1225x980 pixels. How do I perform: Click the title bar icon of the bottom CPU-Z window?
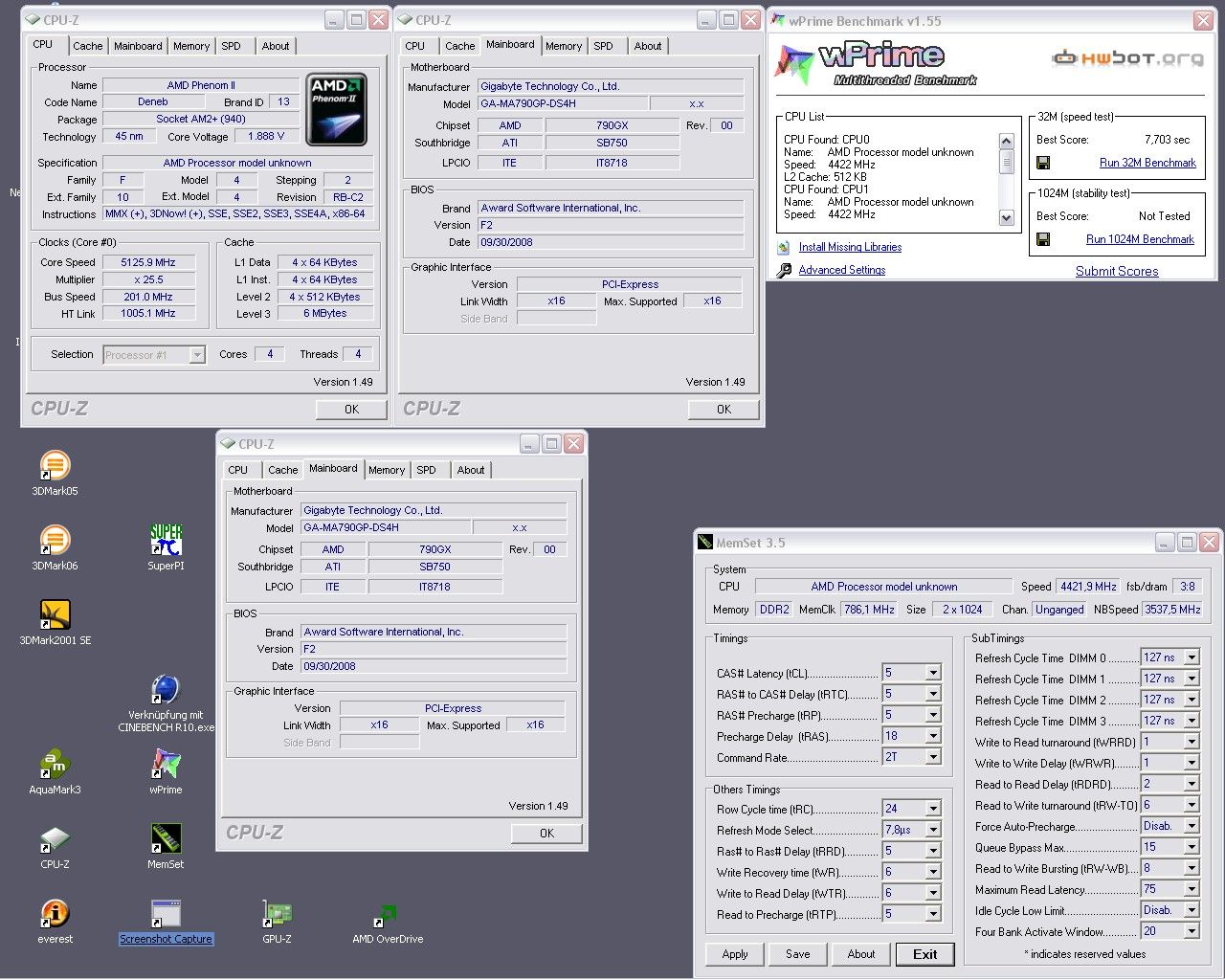click(228, 444)
